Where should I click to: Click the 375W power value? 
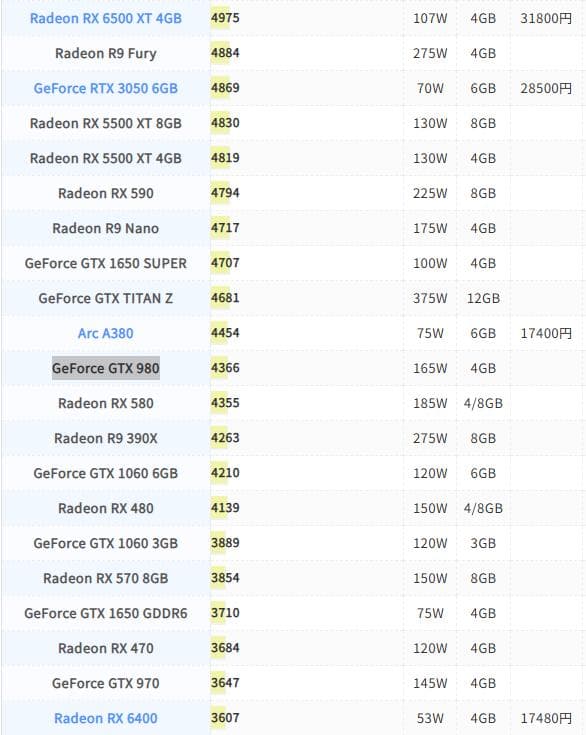pos(430,298)
